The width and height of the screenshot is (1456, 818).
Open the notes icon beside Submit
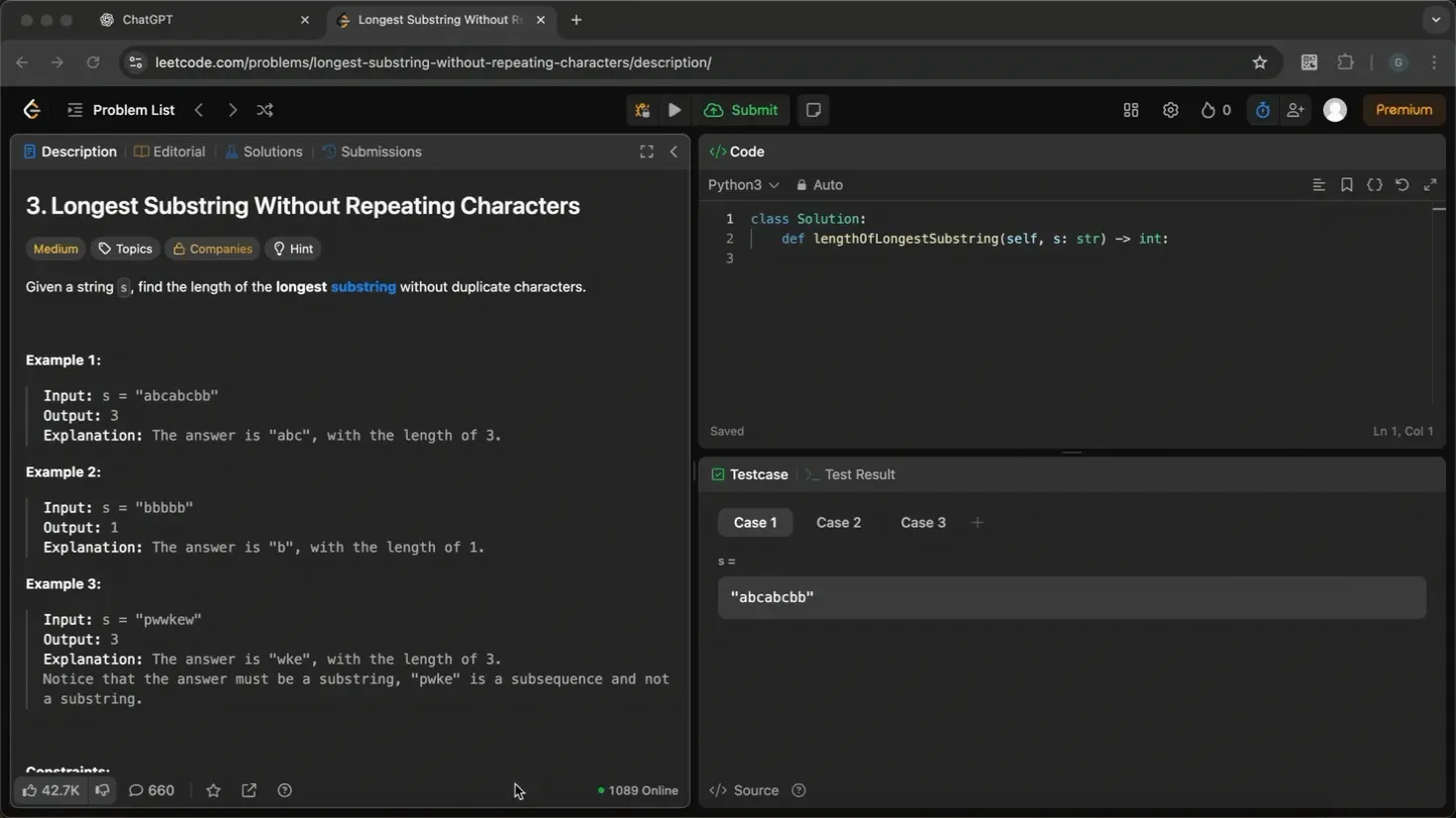point(813,110)
